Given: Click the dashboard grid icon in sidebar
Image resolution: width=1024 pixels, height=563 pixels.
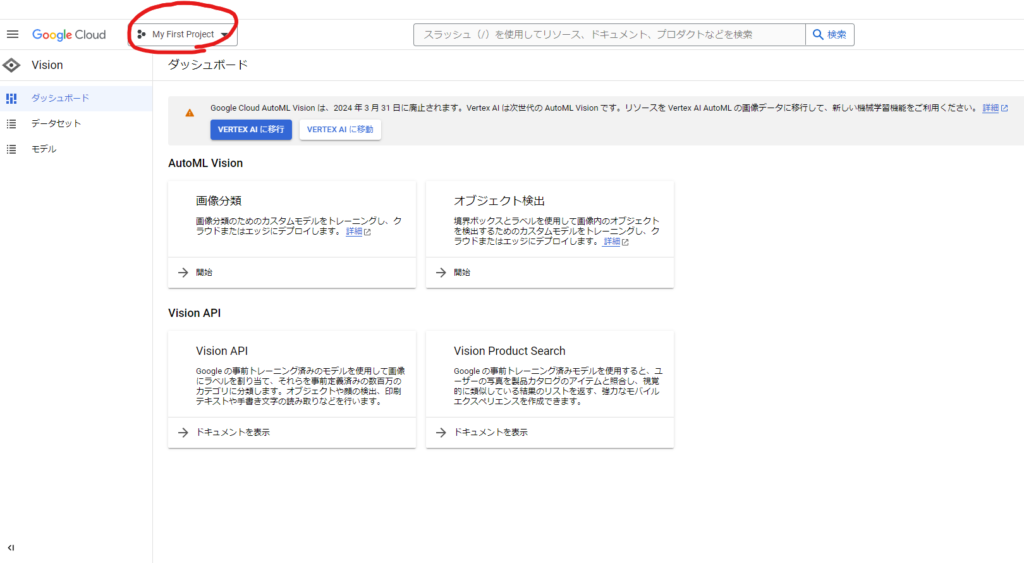Looking at the screenshot, I should pyautogui.click(x=11, y=98).
